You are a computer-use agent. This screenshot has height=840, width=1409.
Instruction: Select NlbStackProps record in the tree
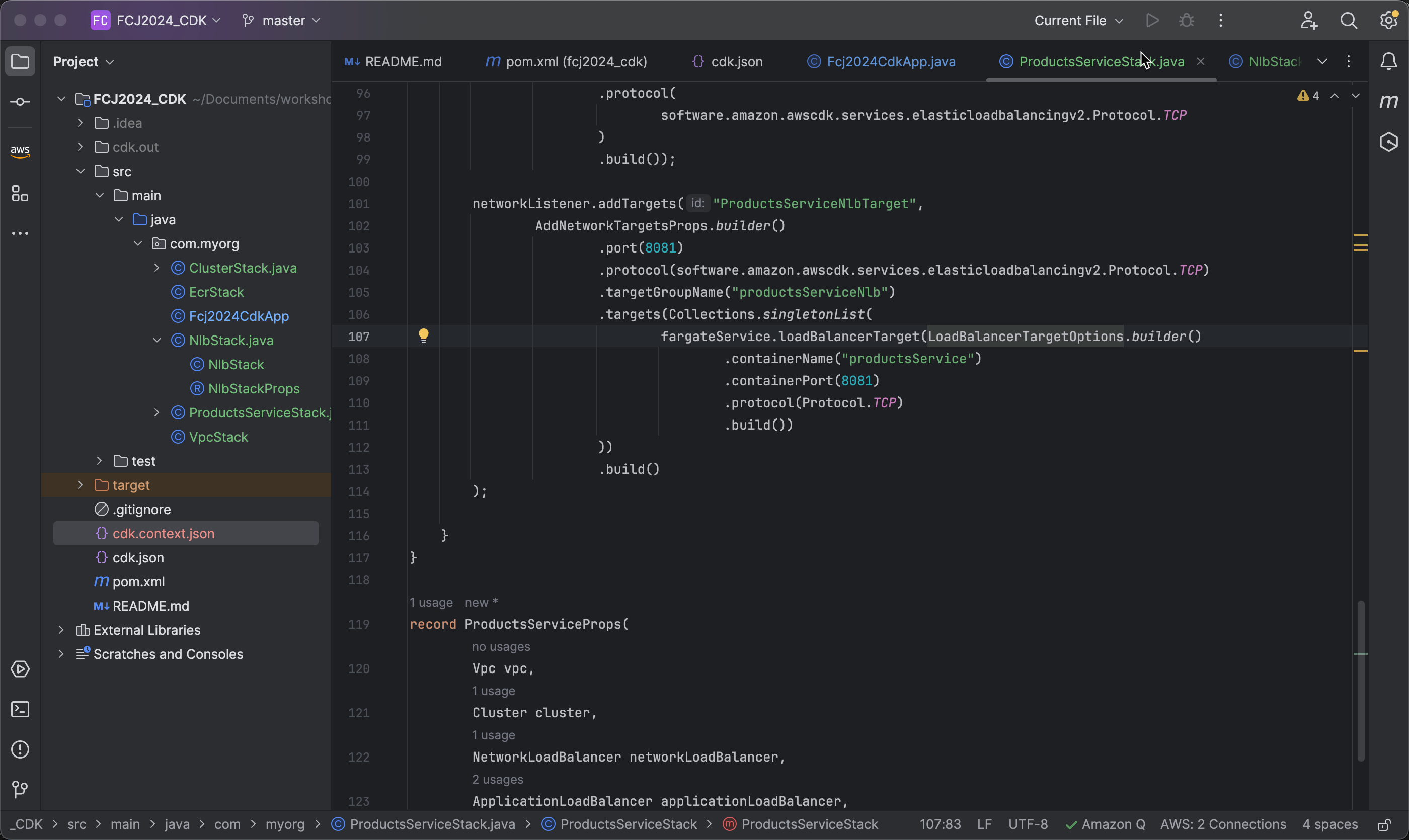click(254, 389)
